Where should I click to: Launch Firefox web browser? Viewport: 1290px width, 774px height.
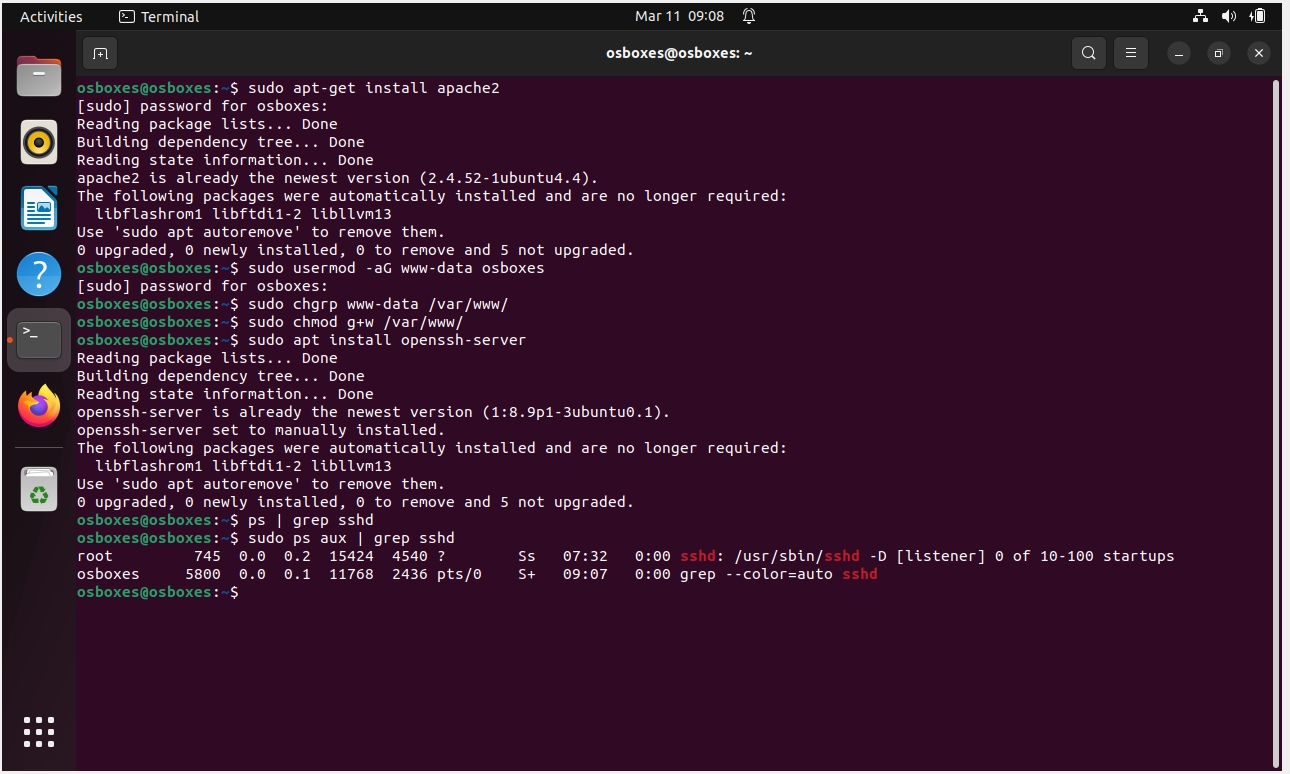pyautogui.click(x=39, y=406)
